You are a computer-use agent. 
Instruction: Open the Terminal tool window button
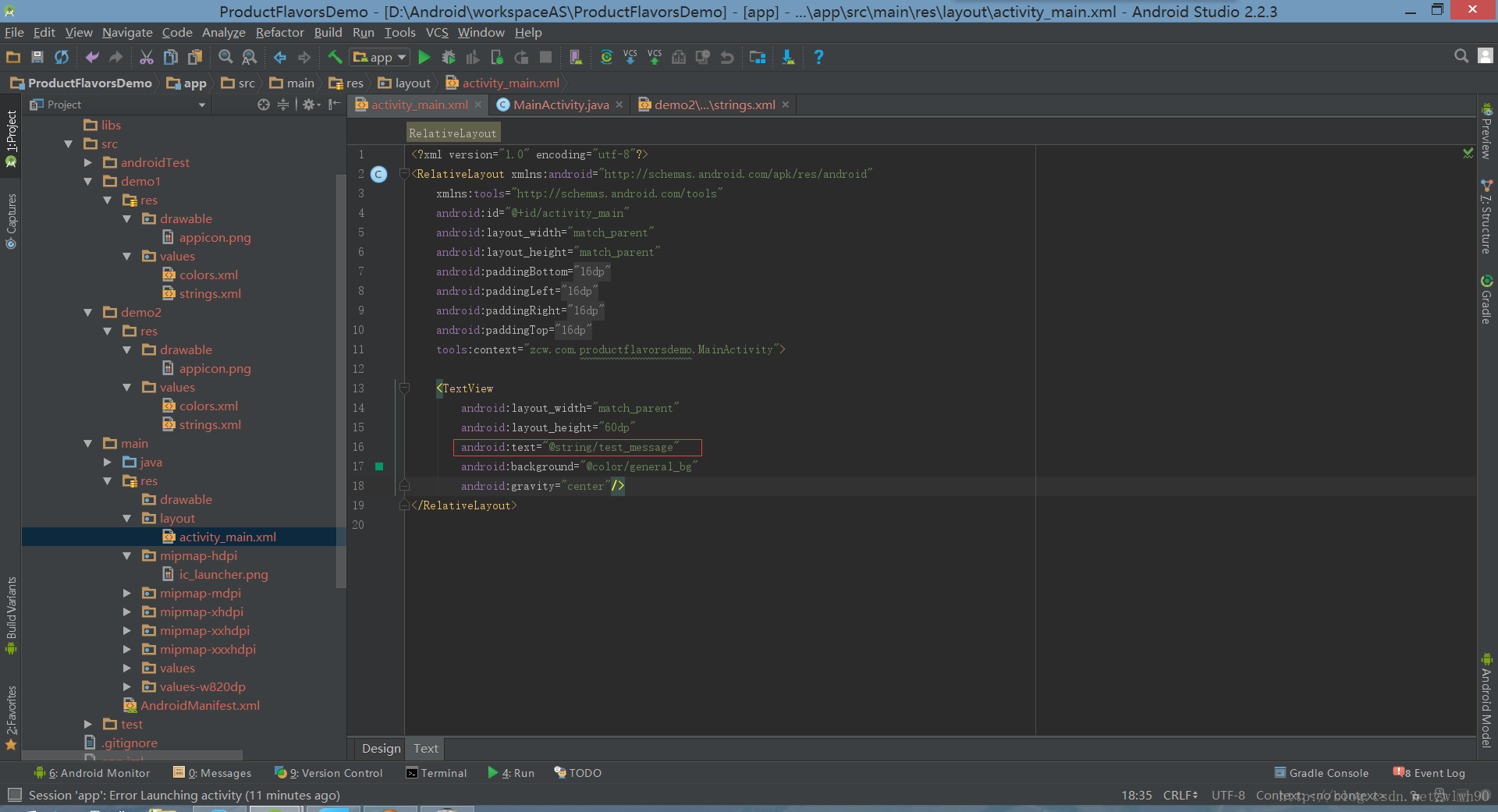[x=436, y=773]
